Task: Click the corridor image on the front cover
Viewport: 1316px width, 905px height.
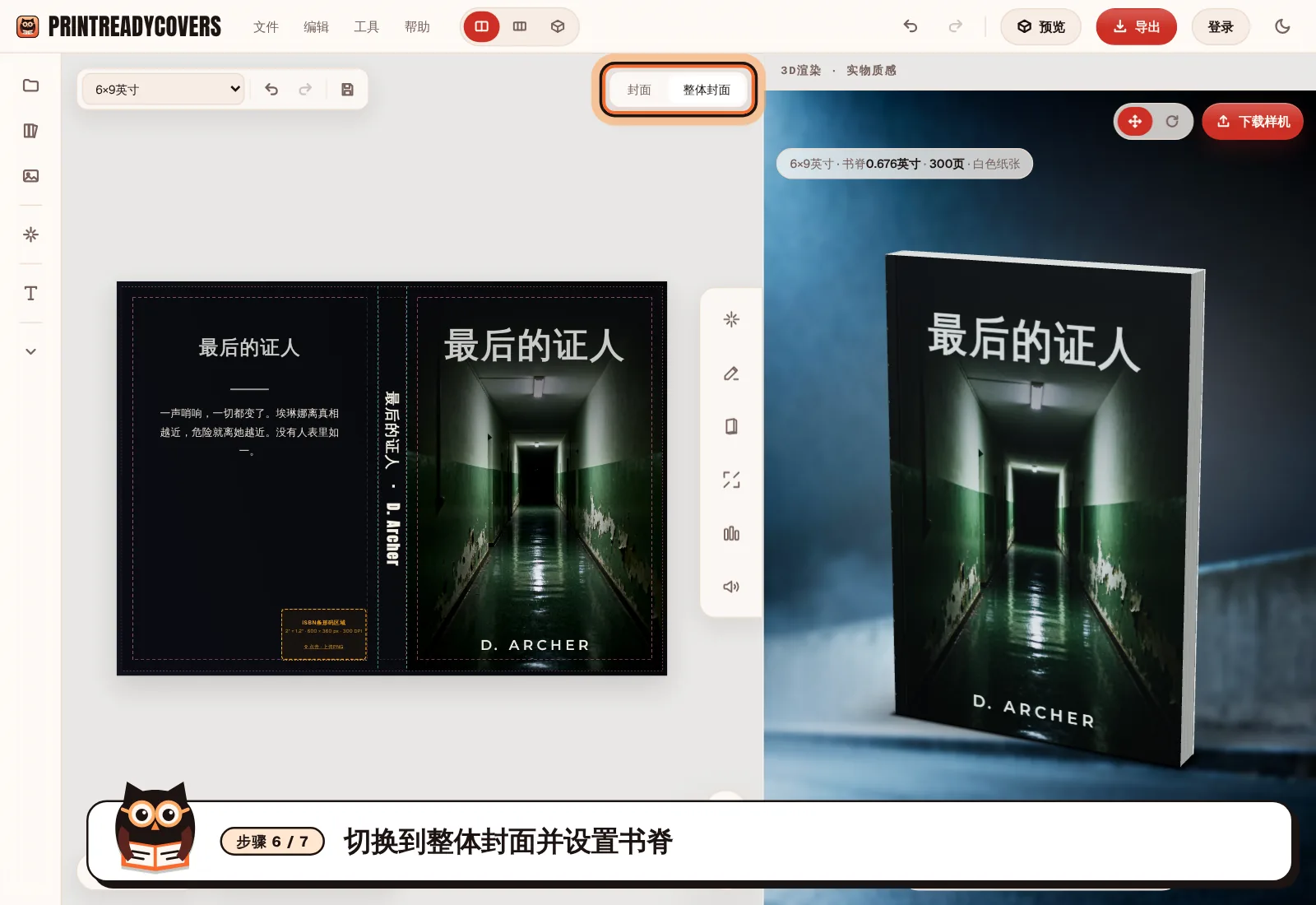Action: 535,502
